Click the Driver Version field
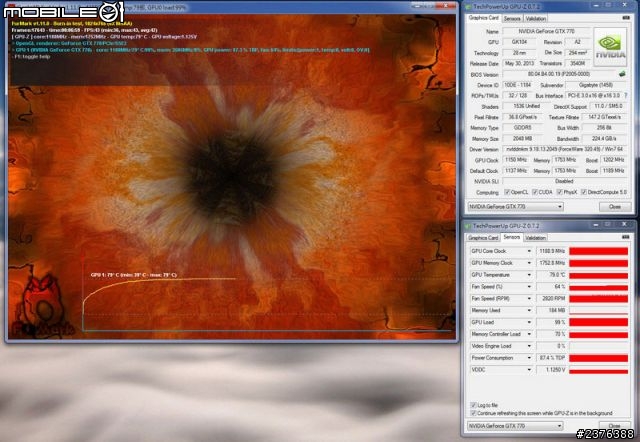This screenshot has height=442, width=640. point(565,149)
